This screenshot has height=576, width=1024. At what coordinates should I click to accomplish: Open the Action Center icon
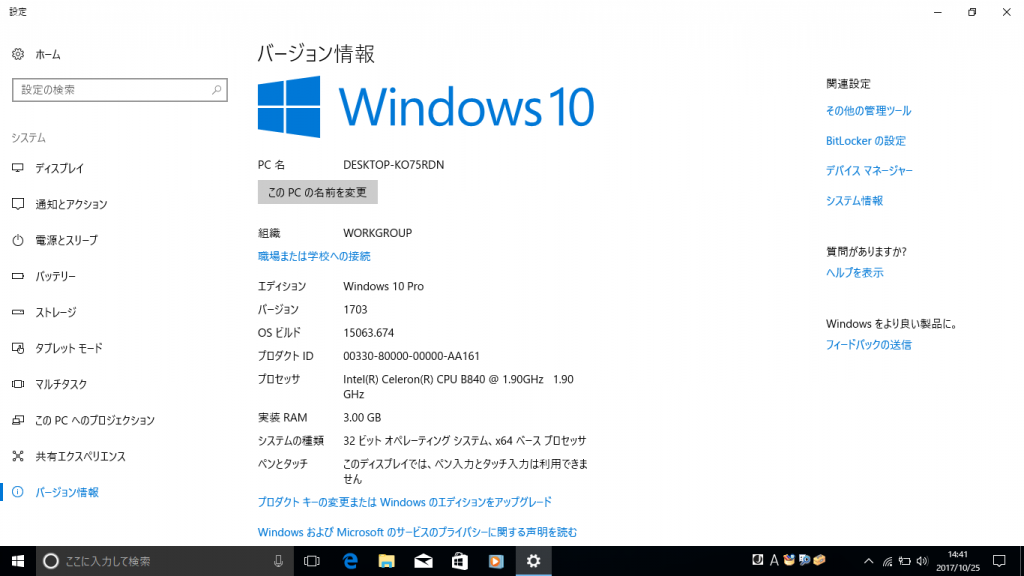(x=998, y=561)
